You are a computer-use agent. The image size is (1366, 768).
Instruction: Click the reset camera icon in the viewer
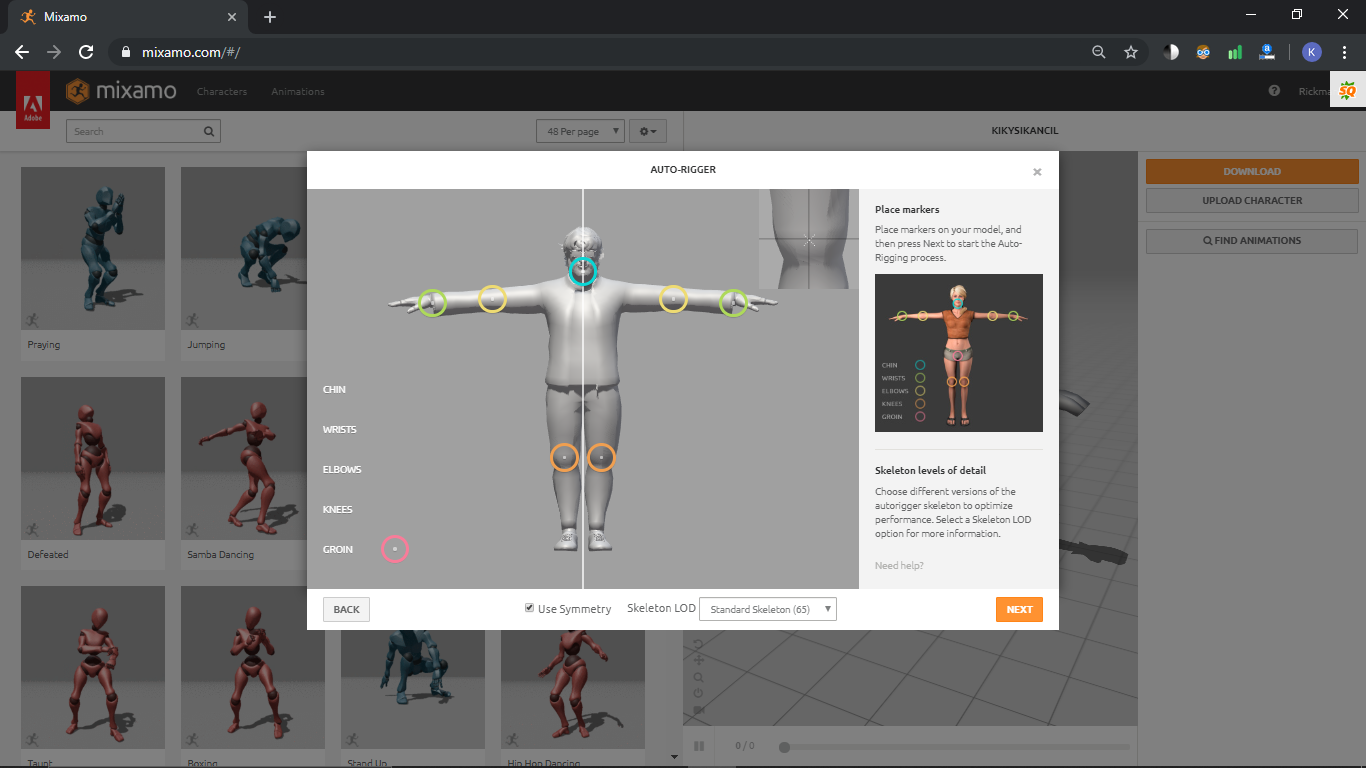pyautogui.click(x=698, y=643)
